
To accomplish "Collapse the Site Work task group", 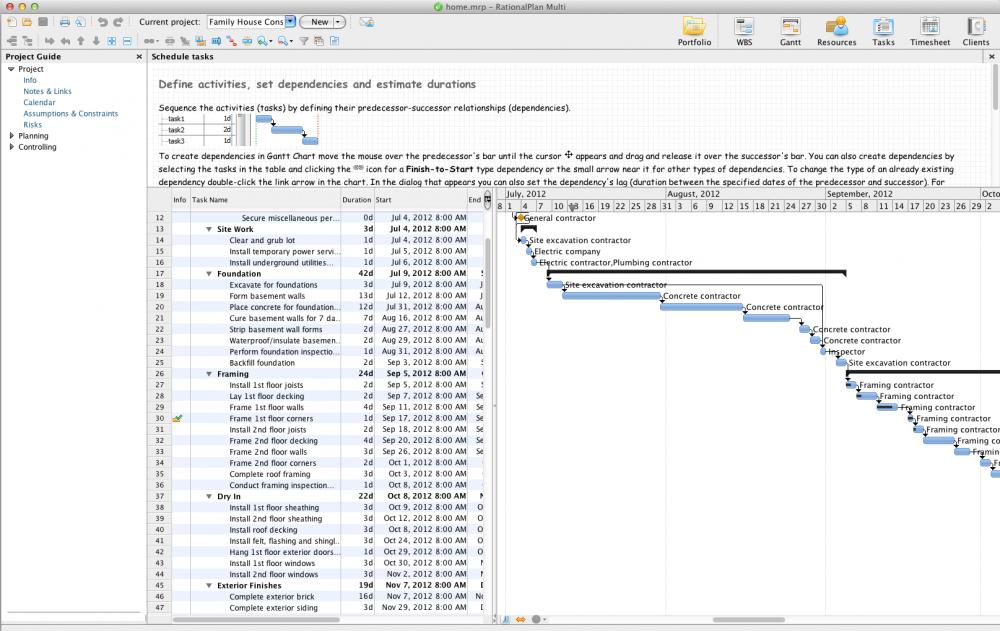I will pyautogui.click(x=207, y=229).
